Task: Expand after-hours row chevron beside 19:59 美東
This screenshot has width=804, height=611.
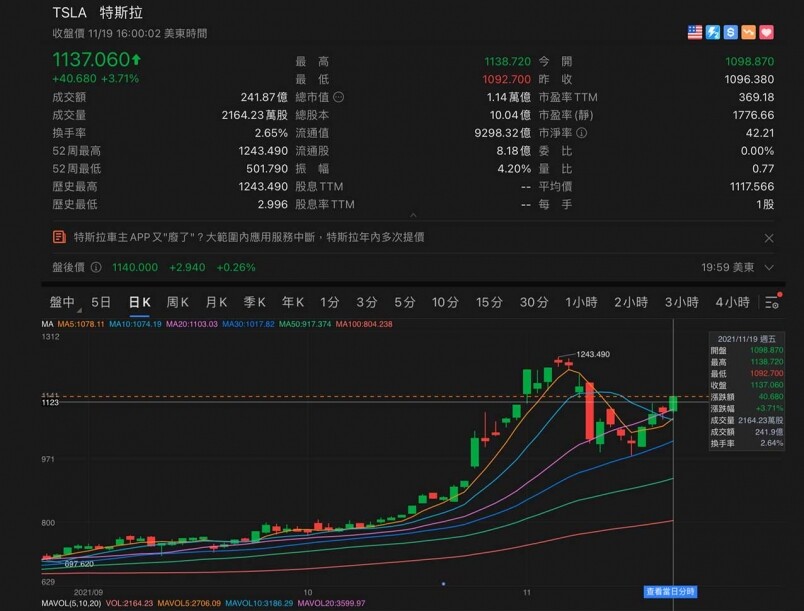Action: point(769,267)
